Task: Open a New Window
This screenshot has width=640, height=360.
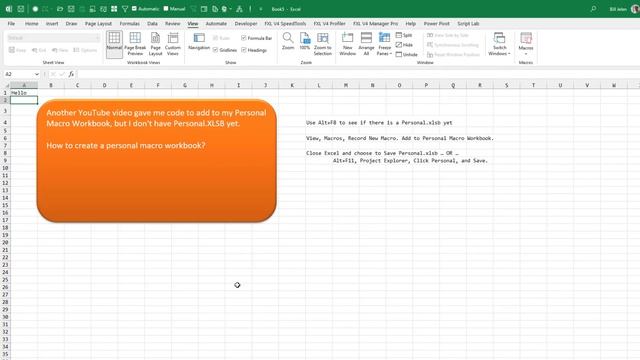Action: point(347,44)
